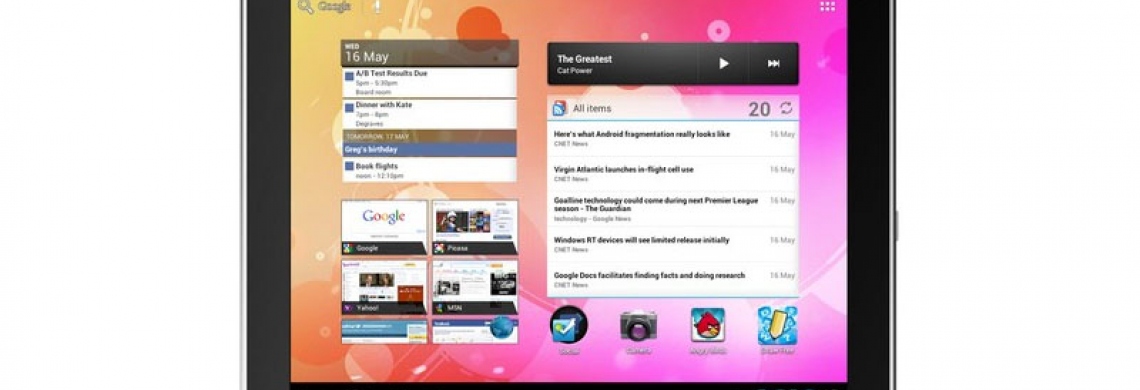This screenshot has height=390, width=1140.
Task: Refresh the All items news feed
Action: point(786,108)
